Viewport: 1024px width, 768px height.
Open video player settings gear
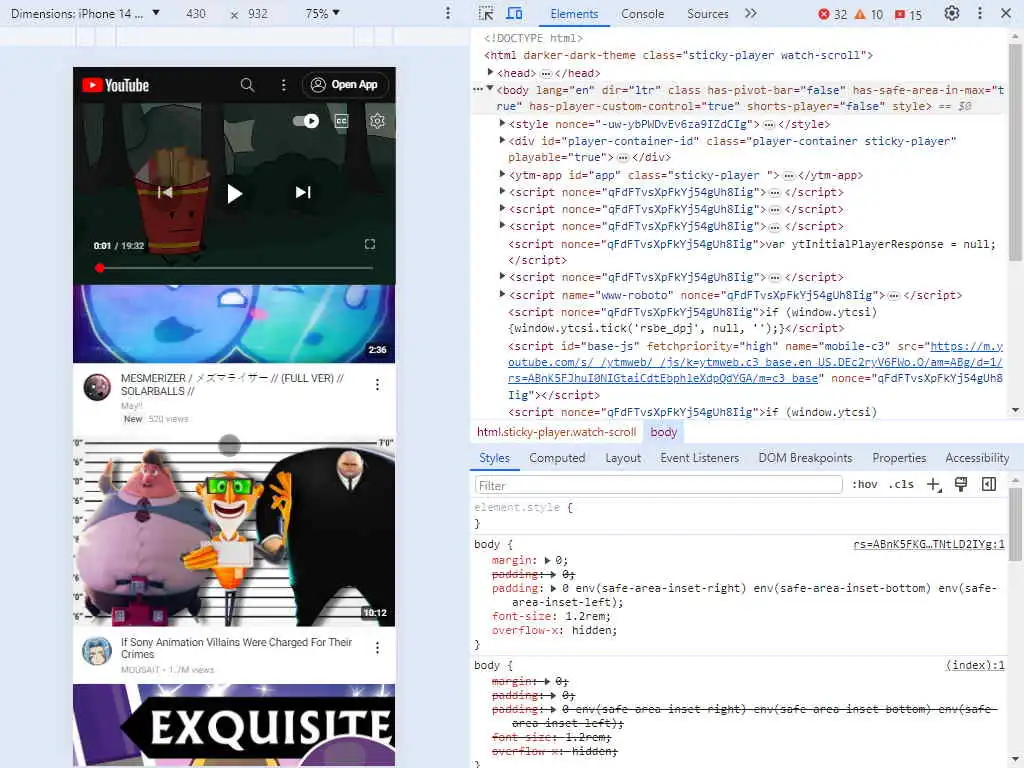coord(377,121)
